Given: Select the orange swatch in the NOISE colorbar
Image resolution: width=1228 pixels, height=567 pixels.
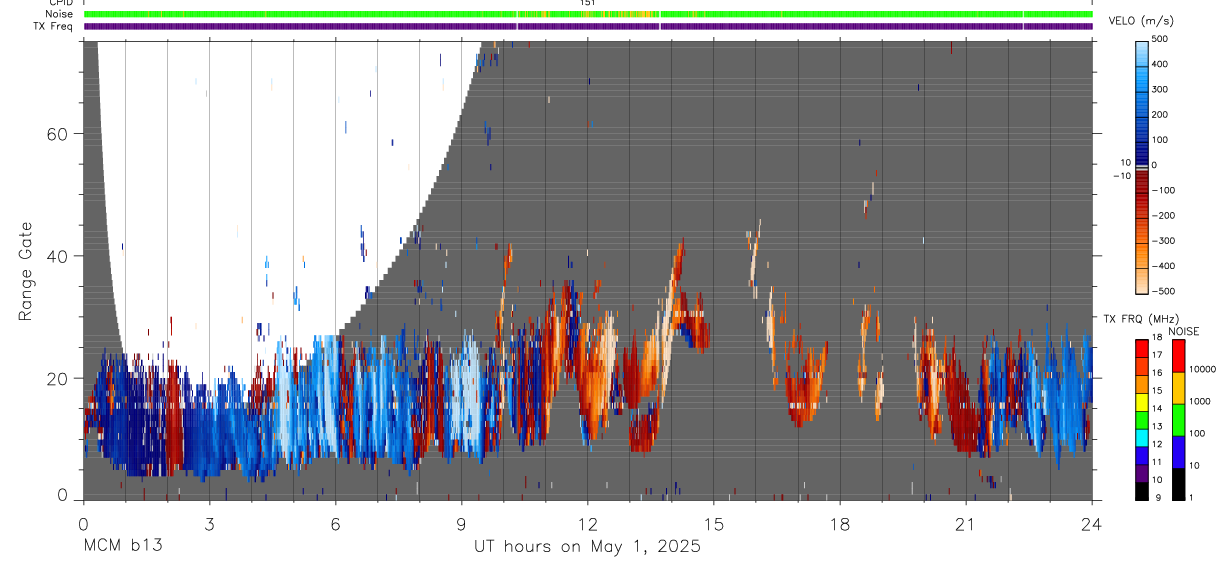Looking at the screenshot, I should (x=1177, y=388).
